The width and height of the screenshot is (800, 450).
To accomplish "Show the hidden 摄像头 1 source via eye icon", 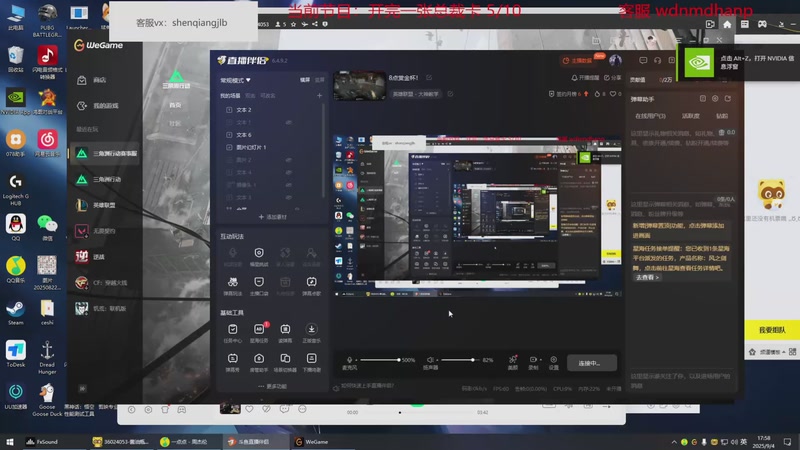I will [x=289, y=185].
